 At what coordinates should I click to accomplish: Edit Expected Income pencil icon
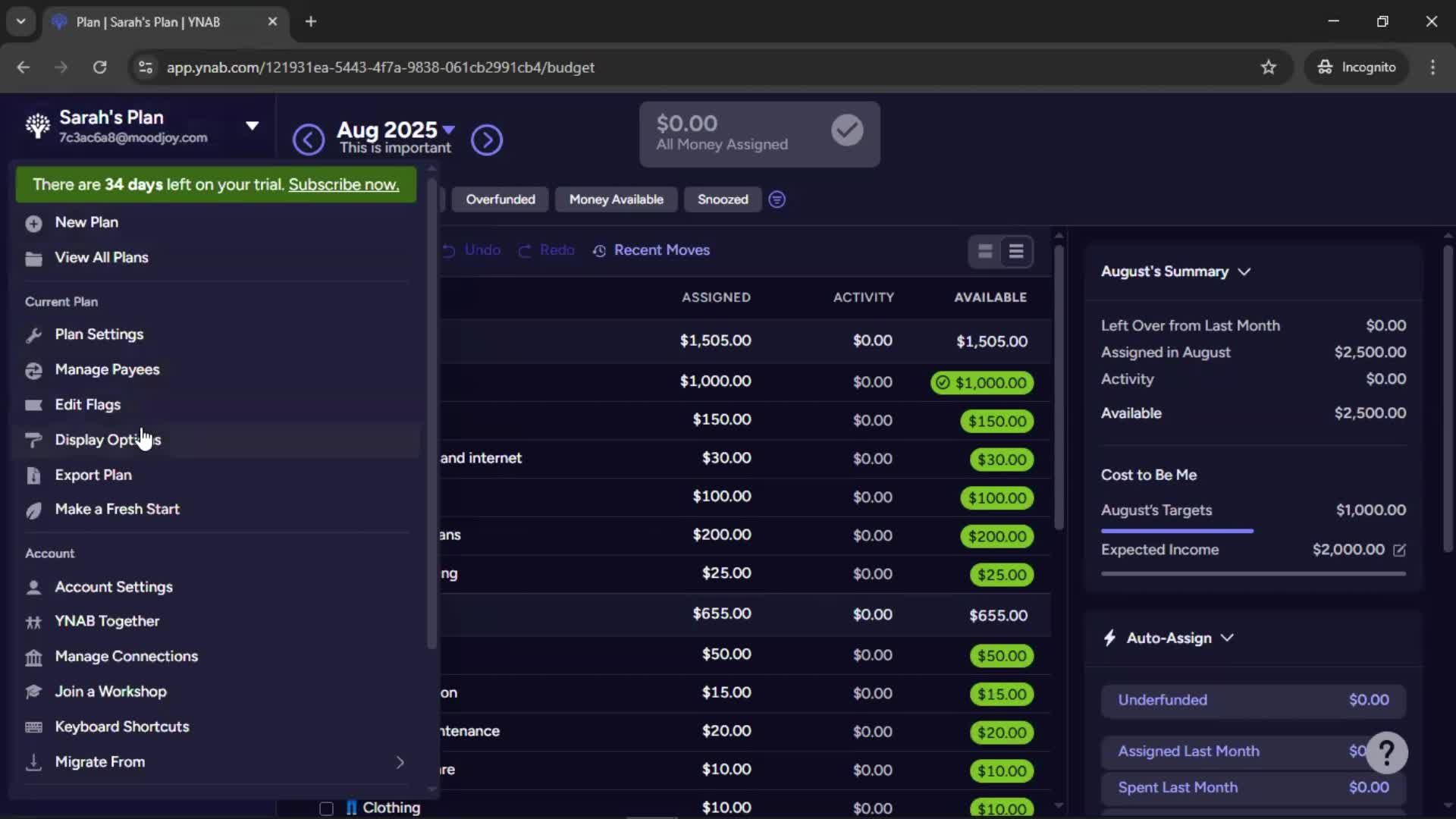1399,550
